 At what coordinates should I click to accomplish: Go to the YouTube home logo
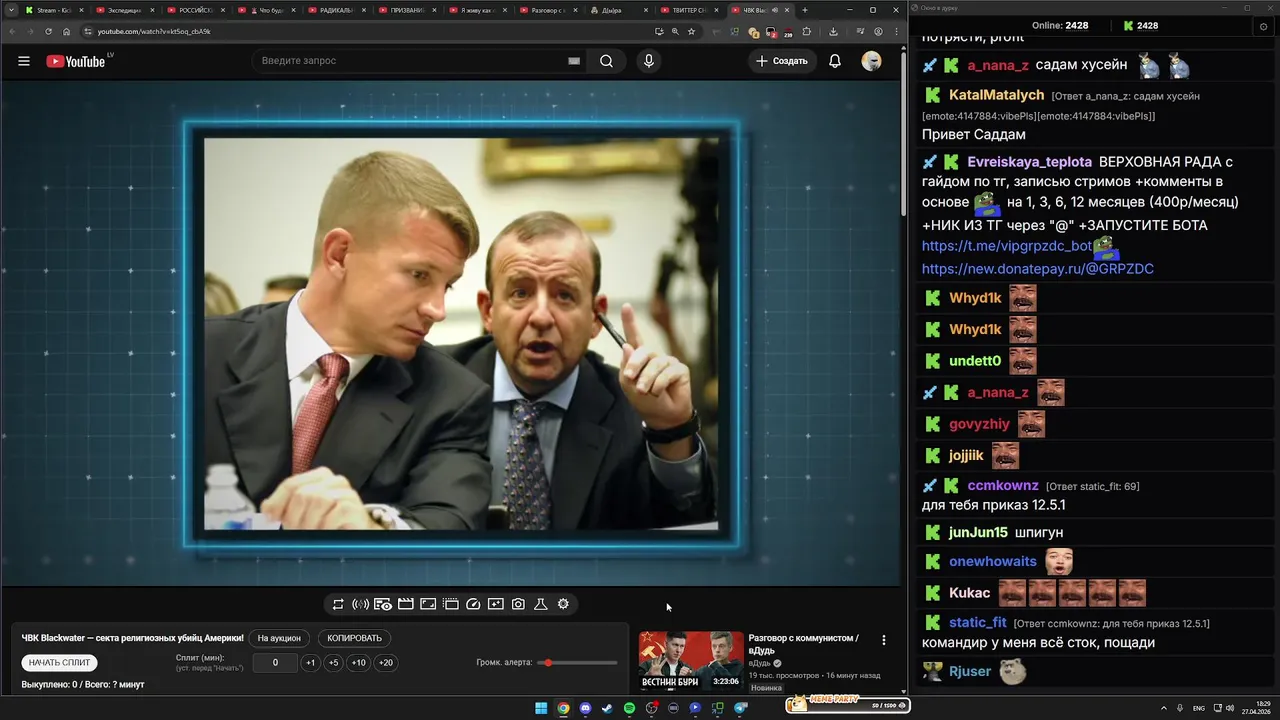[x=76, y=61]
